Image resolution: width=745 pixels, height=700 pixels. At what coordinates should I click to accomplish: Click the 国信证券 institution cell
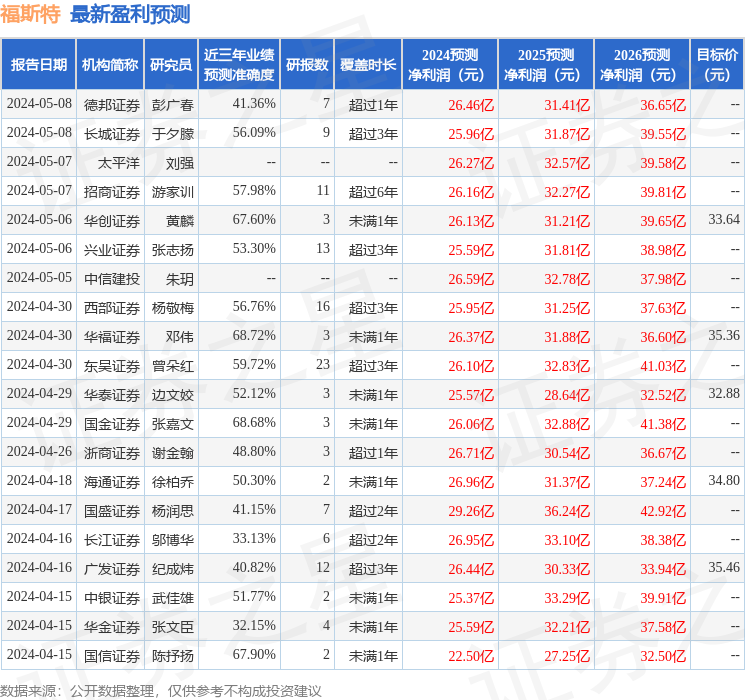(x=112, y=656)
